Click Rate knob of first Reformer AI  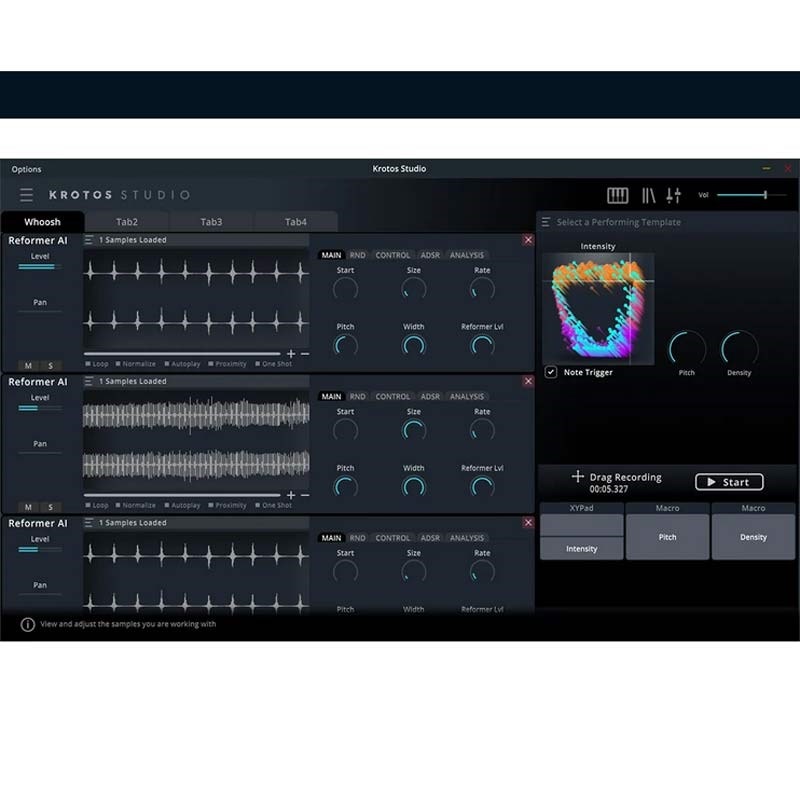[482, 289]
